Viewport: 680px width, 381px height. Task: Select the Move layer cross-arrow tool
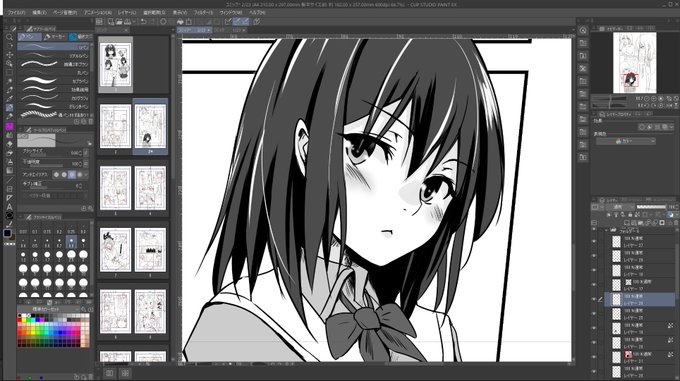[9, 55]
